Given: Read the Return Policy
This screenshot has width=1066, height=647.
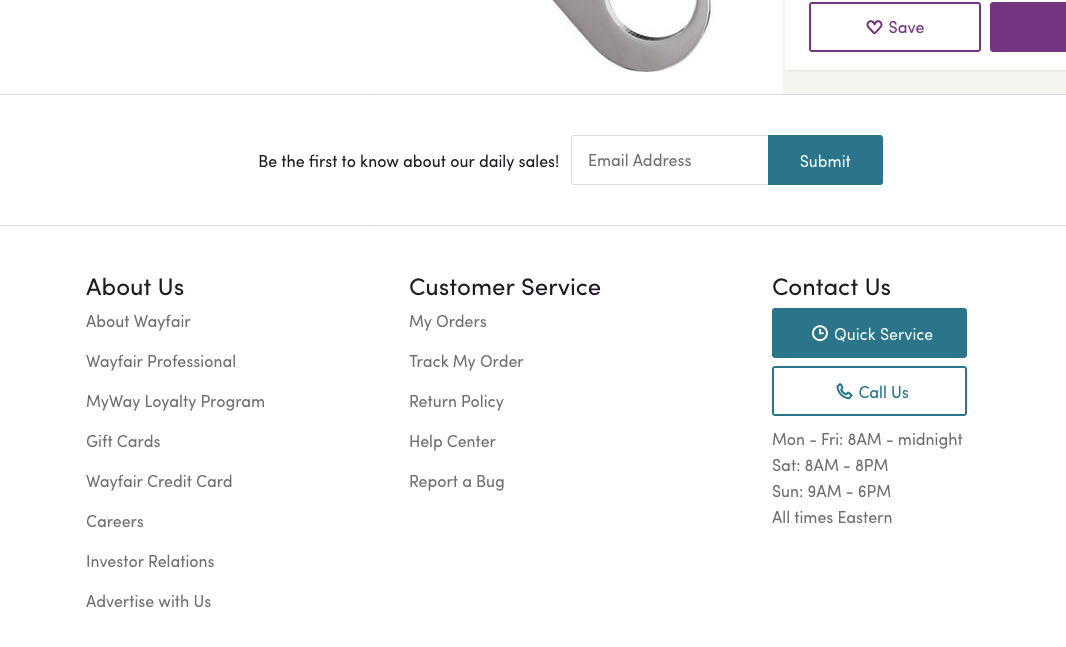Looking at the screenshot, I should (x=456, y=401).
